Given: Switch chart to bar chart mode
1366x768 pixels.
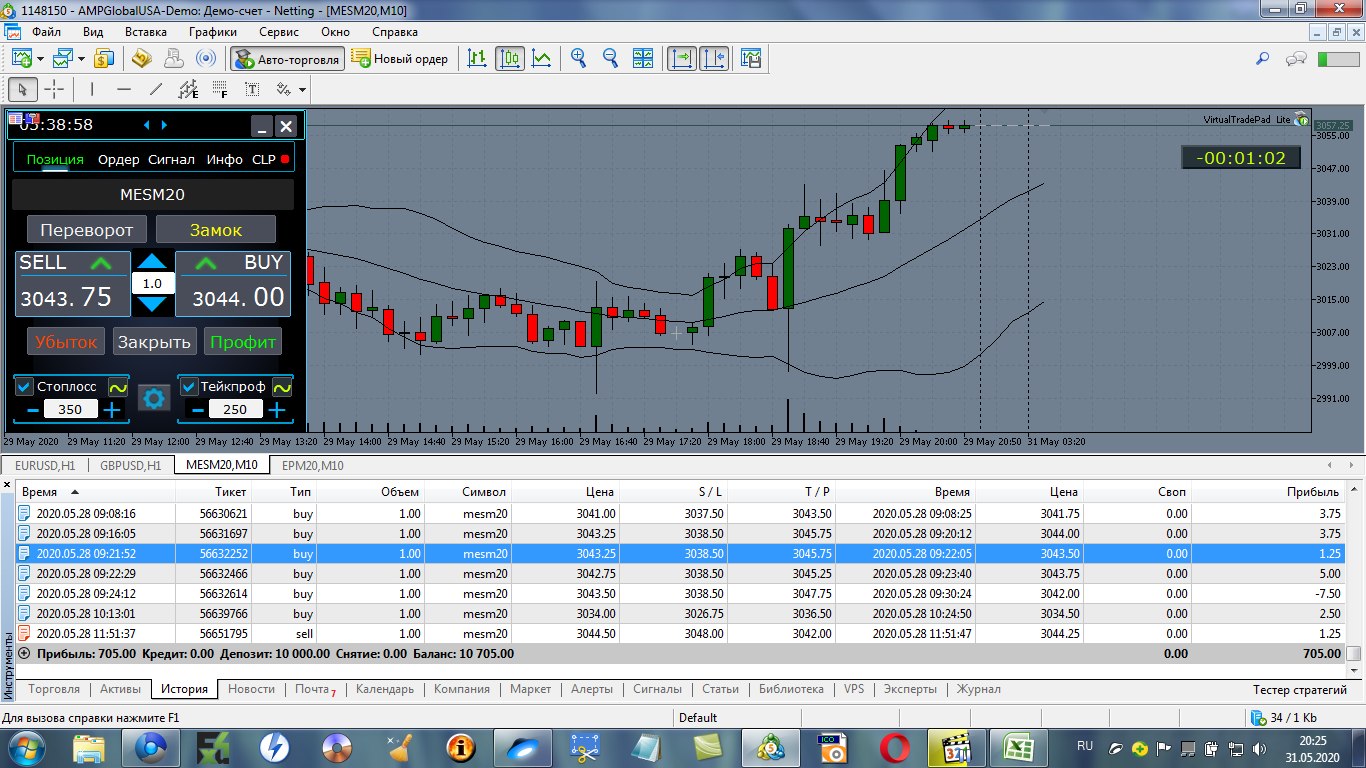Looking at the screenshot, I should [478, 58].
